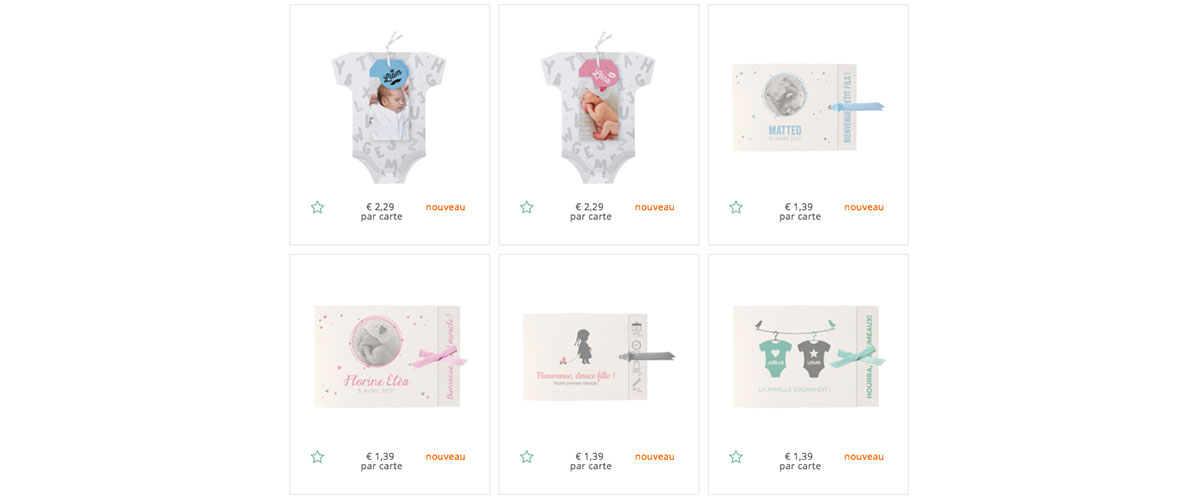Click the nouveau label on Matteo card

click(x=864, y=207)
